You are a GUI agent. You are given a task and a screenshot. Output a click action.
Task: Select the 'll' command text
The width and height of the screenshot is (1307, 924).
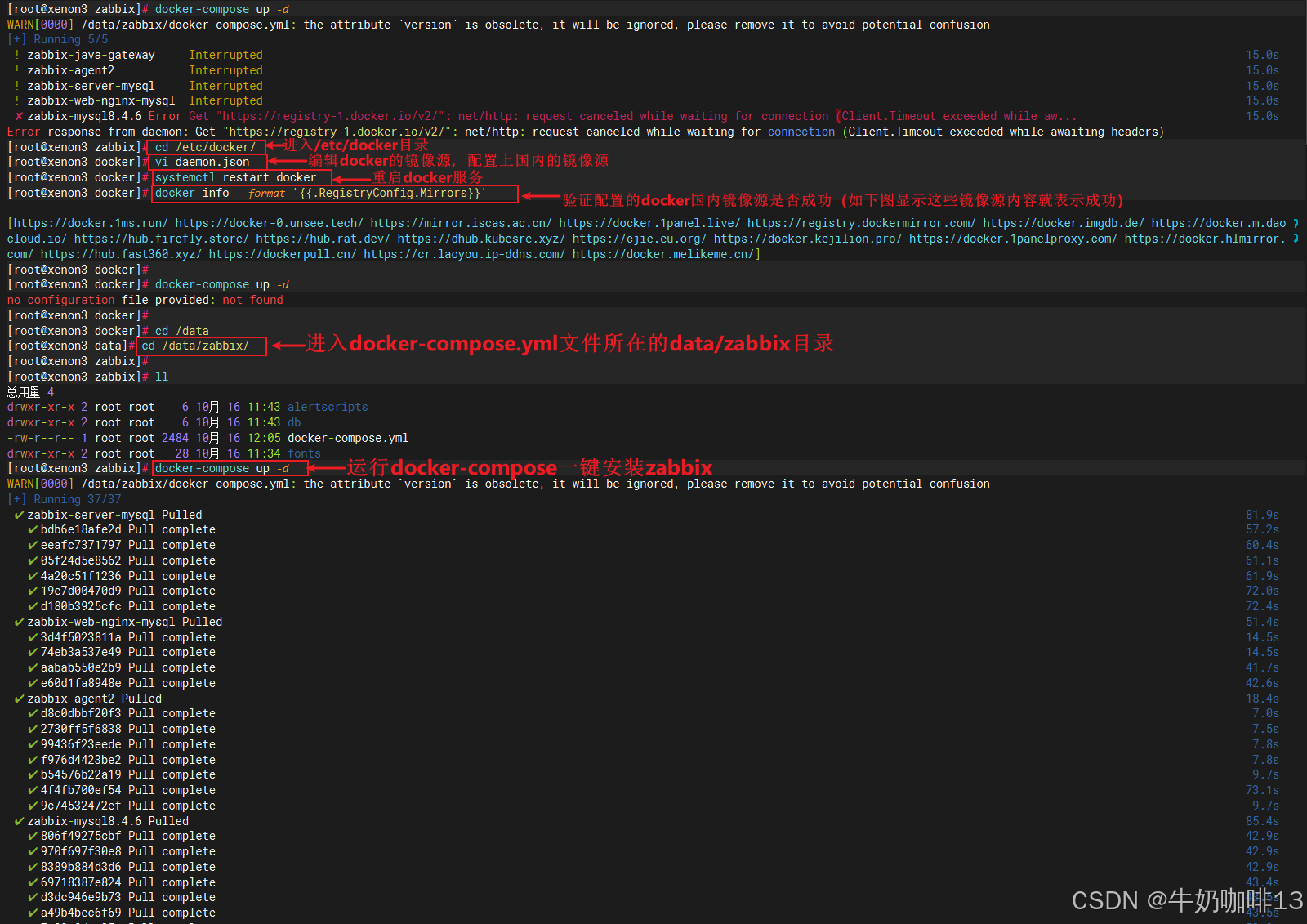162,377
